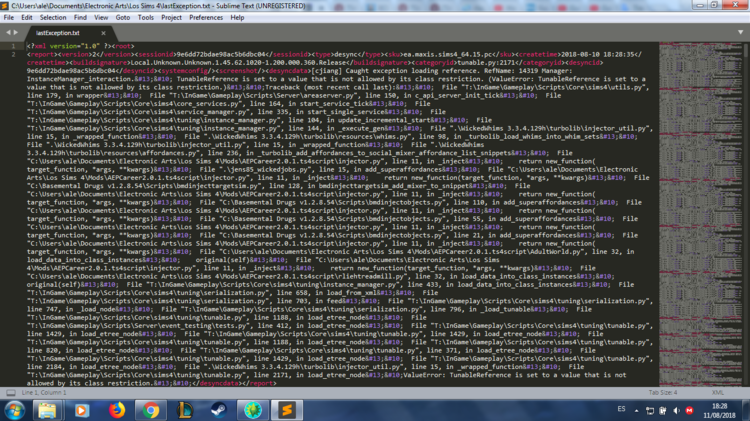
Task: Open the Tools menu
Action: (146, 18)
